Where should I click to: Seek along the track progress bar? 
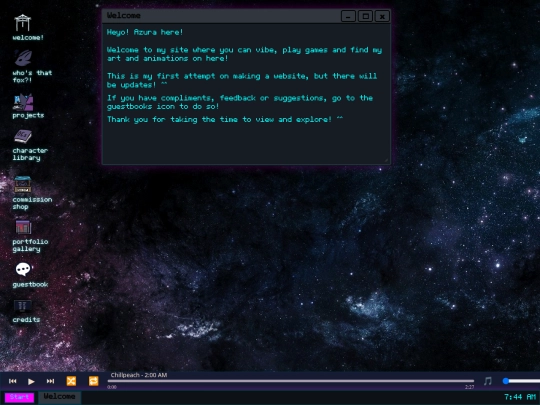[291, 381]
